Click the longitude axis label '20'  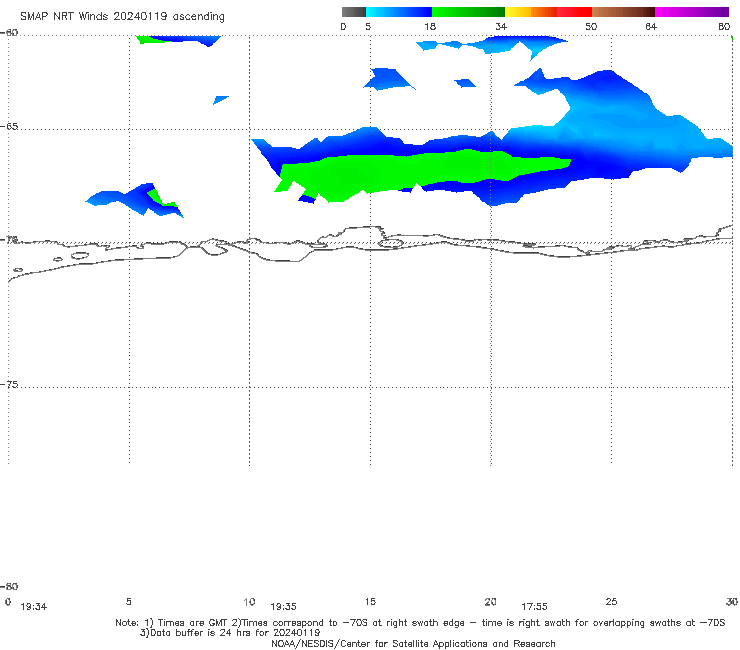click(490, 601)
